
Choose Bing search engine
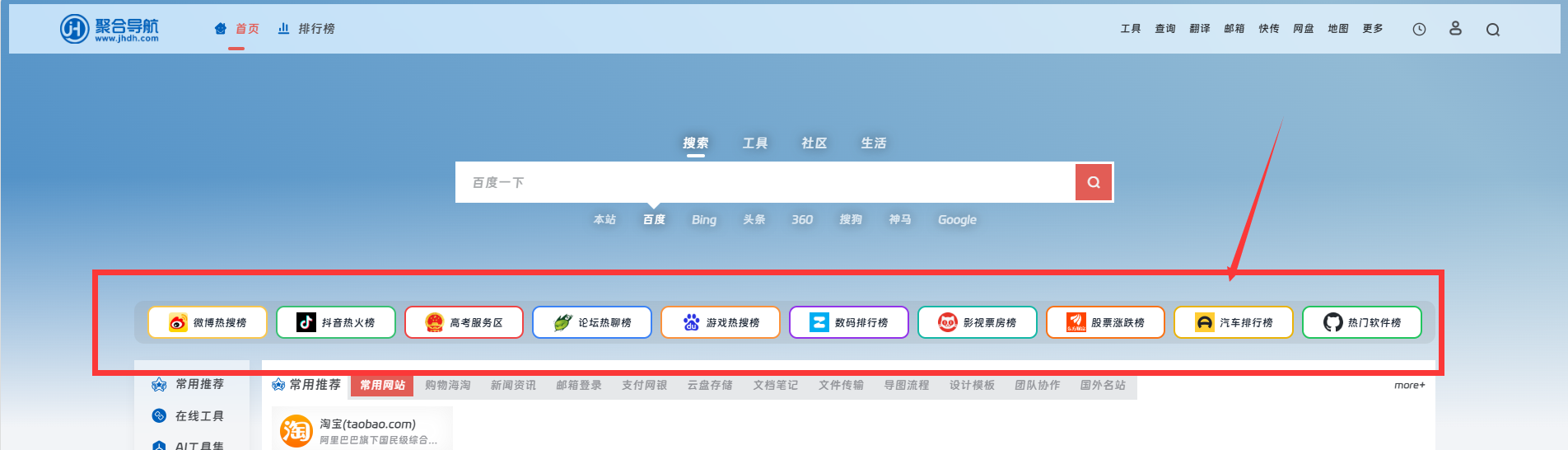(704, 220)
